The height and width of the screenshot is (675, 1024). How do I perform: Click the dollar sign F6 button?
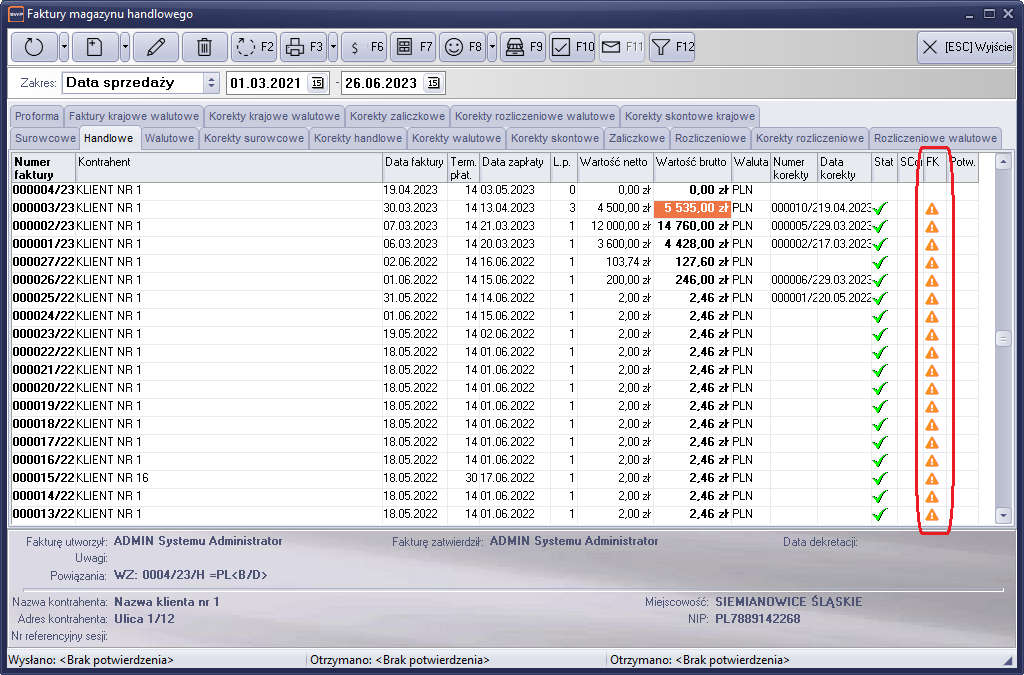pyautogui.click(x=364, y=47)
